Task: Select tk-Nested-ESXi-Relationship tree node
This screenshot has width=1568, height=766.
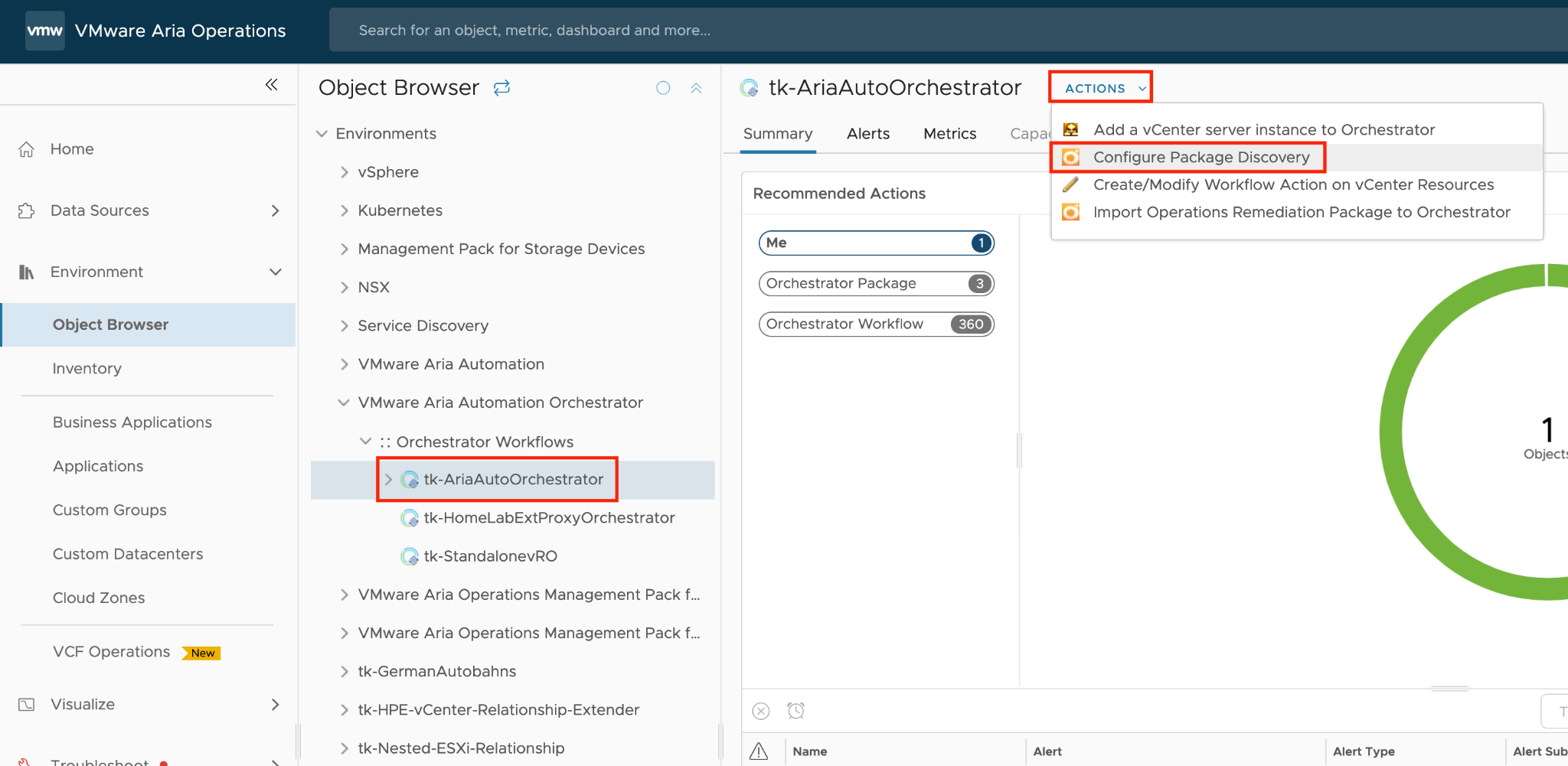Action: 461,748
